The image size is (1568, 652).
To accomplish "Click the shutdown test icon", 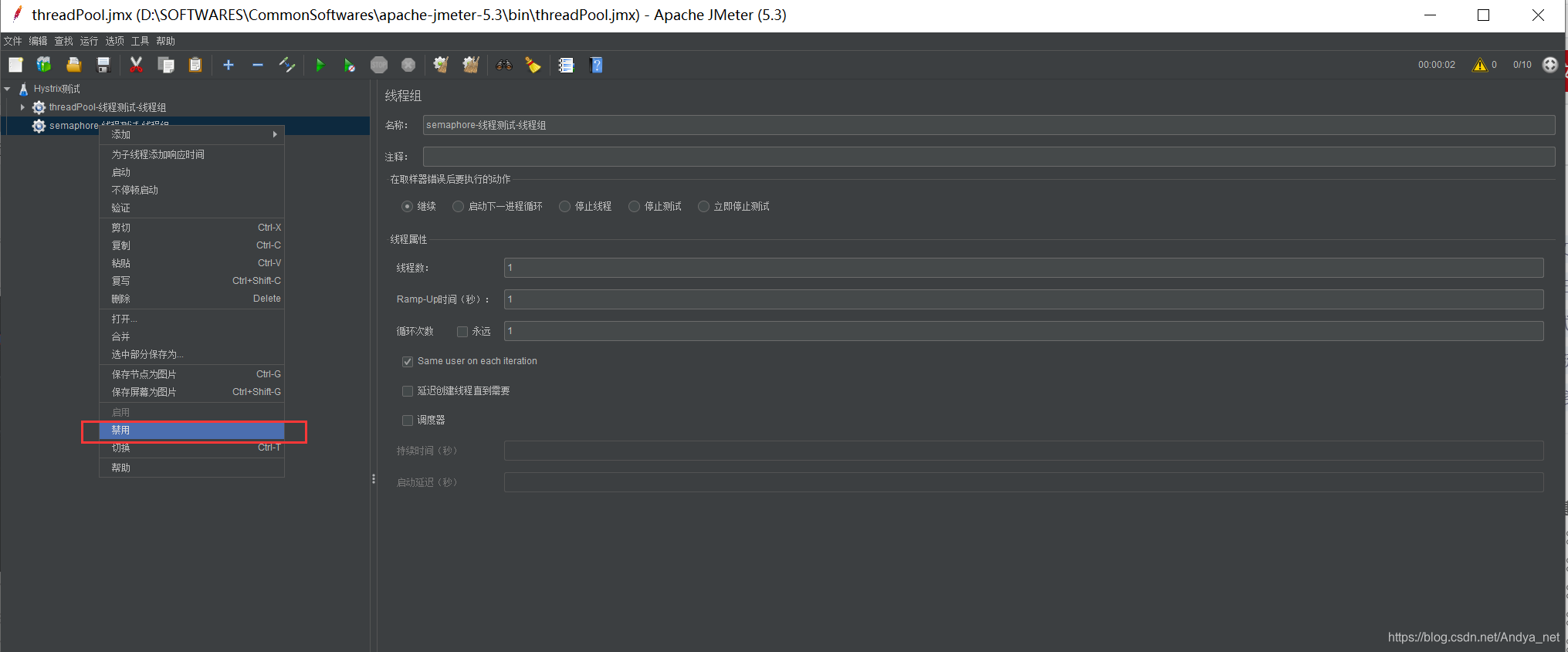I will coord(408,65).
